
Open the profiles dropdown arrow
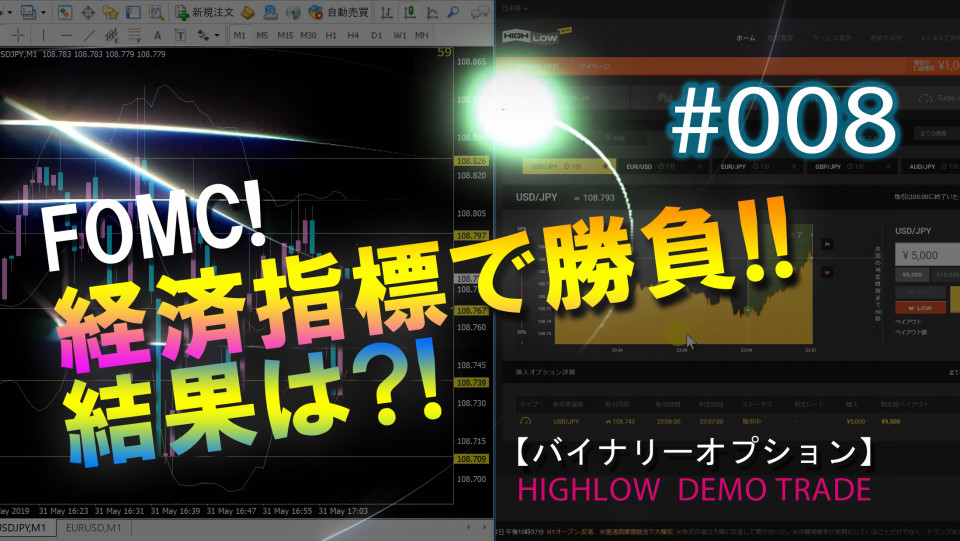[43, 12]
